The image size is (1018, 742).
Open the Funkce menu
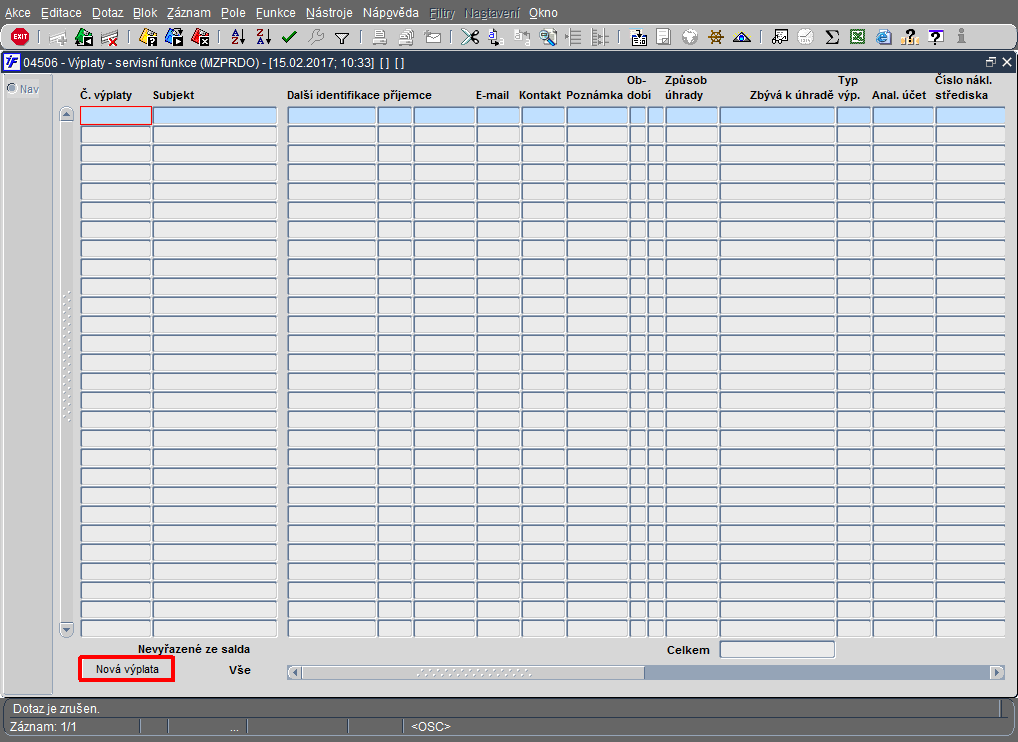[x=275, y=13]
